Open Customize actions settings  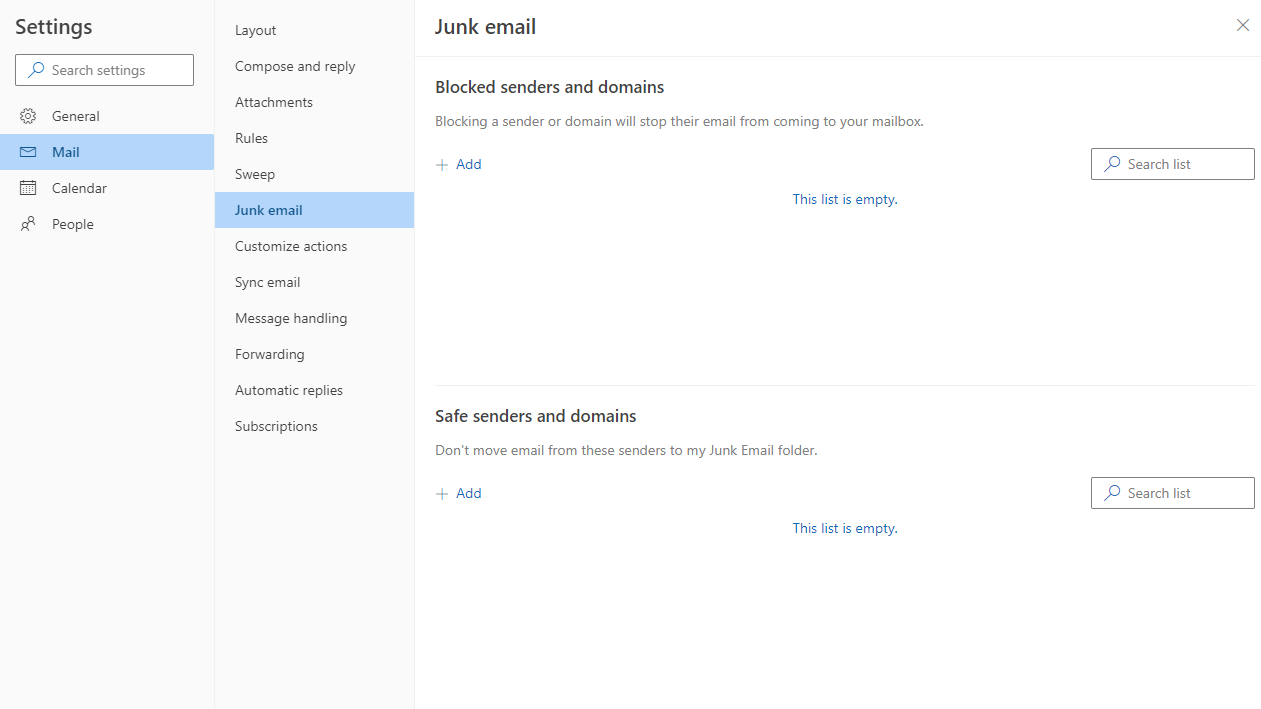(314, 246)
